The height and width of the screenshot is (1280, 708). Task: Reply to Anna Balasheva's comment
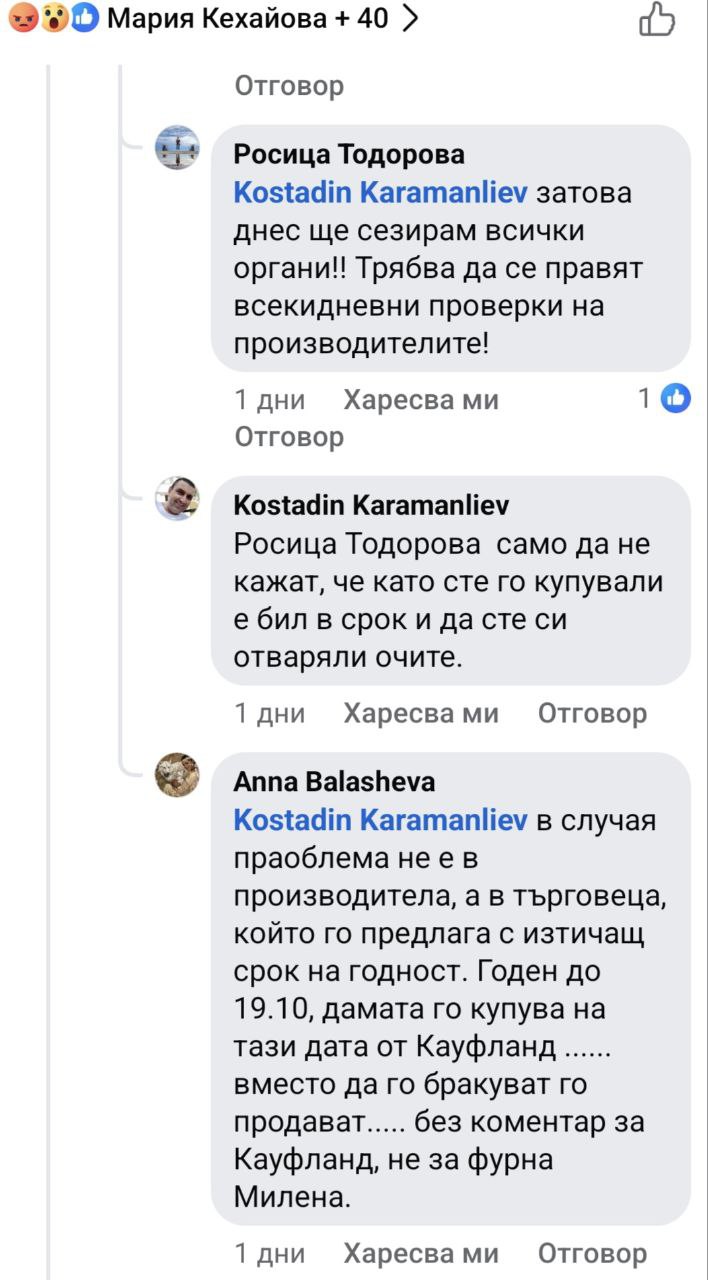(x=592, y=1253)
